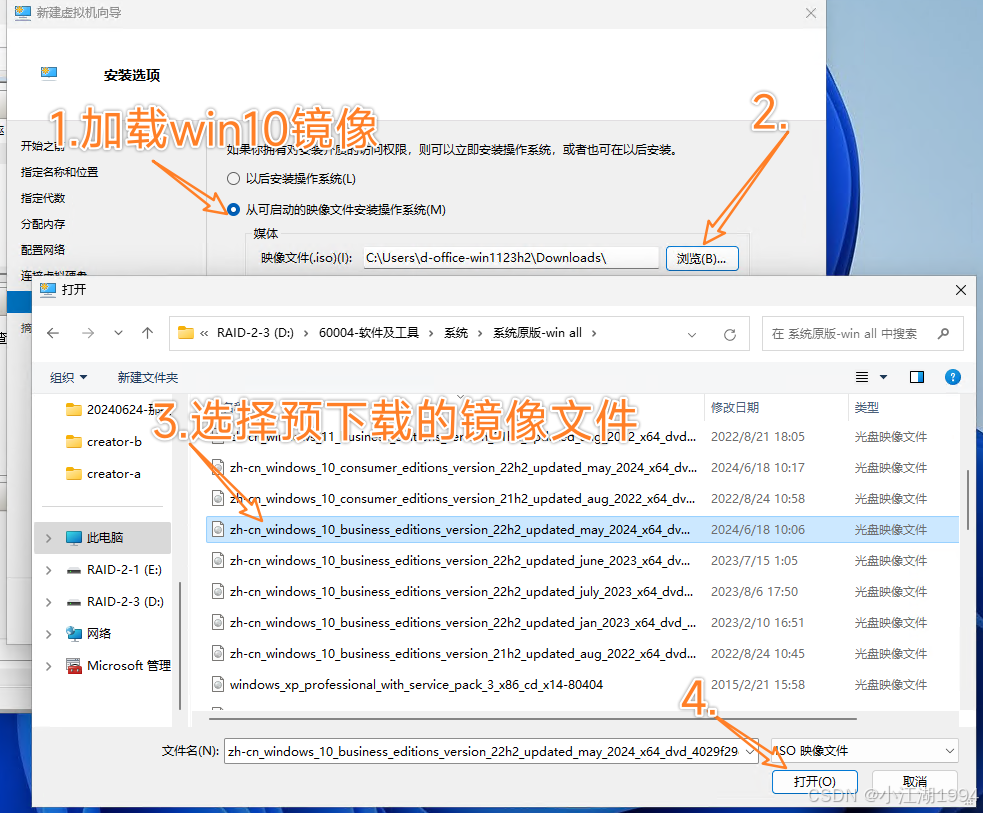Open 文件名 combo dropdown arrow

[x=750, y=751]
